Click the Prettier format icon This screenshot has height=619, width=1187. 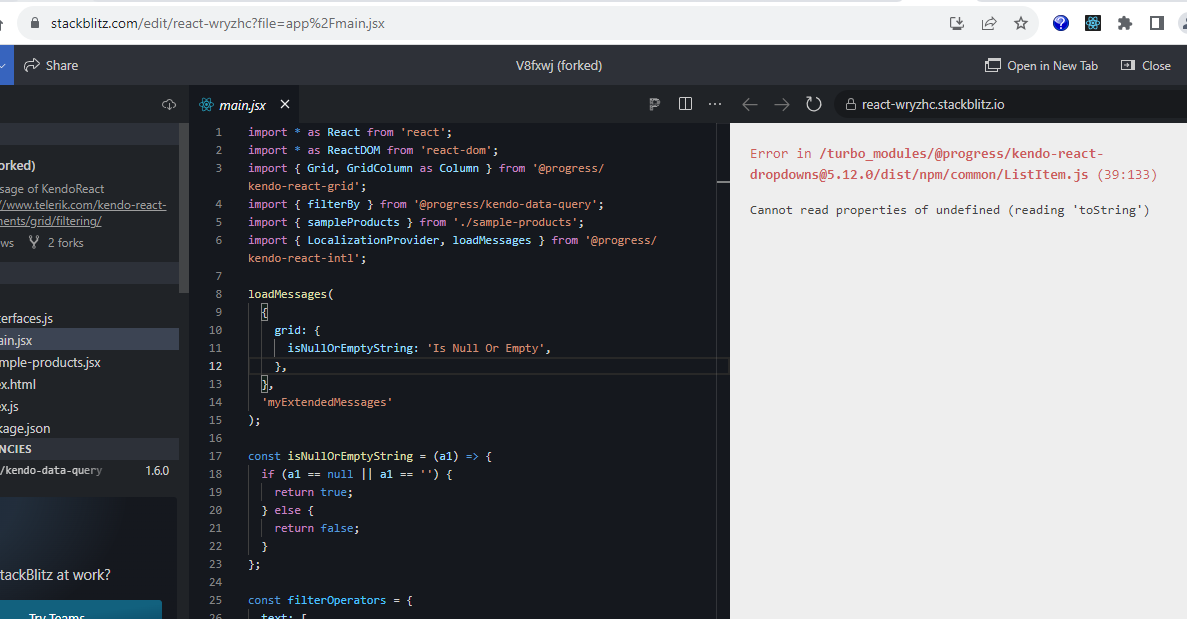tap(654, 104)
